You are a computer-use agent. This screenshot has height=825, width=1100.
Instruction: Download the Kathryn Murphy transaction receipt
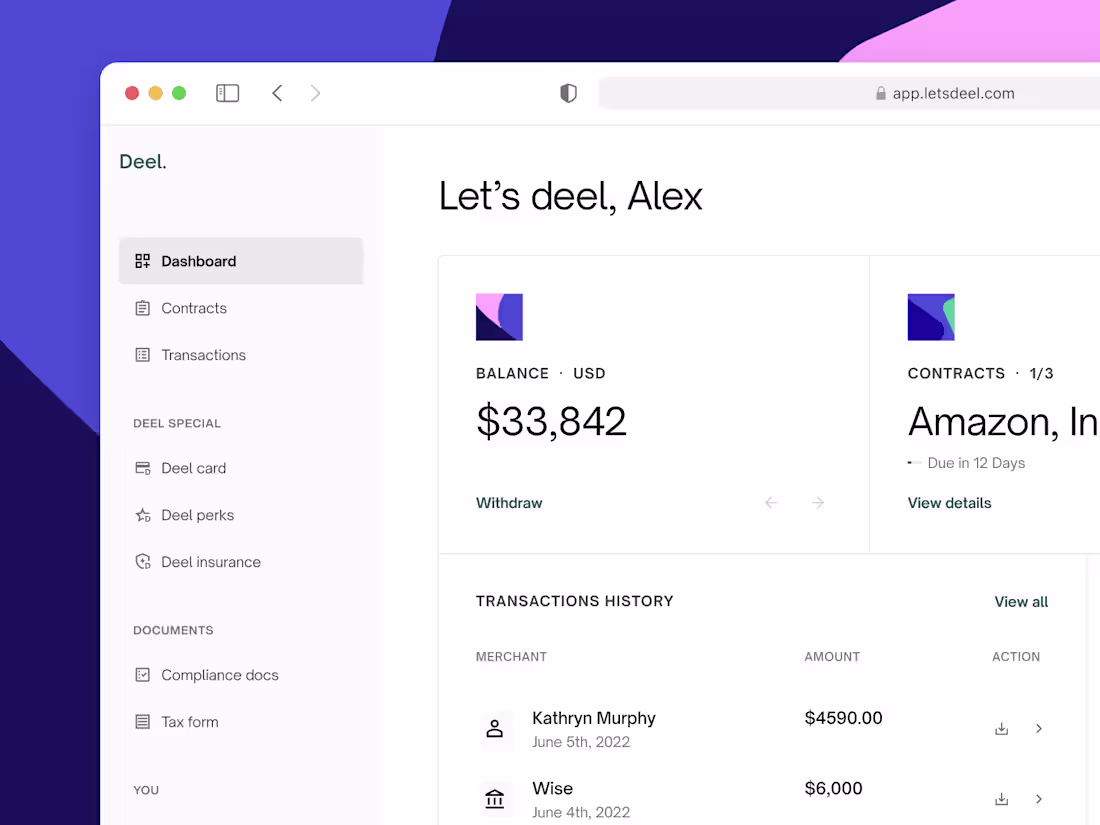pyautogui.click(x=1001, y=728)
